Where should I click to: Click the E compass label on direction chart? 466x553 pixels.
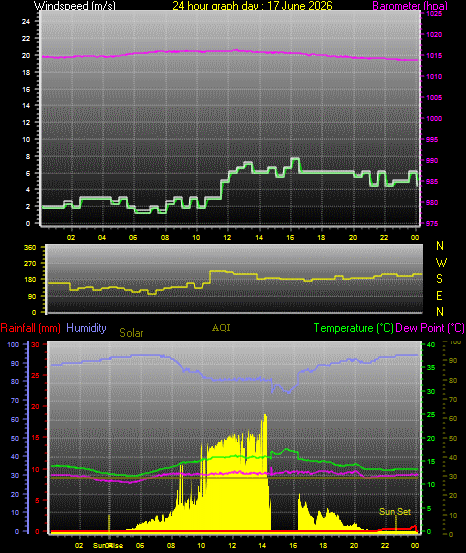click(x=440, y=296)
